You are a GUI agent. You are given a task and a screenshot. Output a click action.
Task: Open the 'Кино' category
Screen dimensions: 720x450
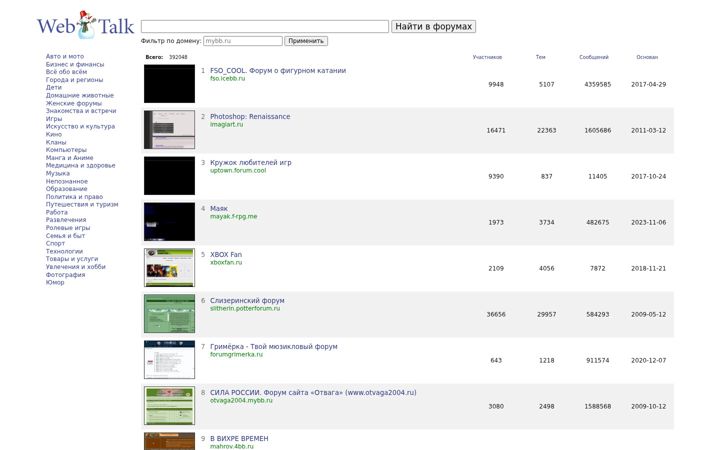(x=53, y=134)
